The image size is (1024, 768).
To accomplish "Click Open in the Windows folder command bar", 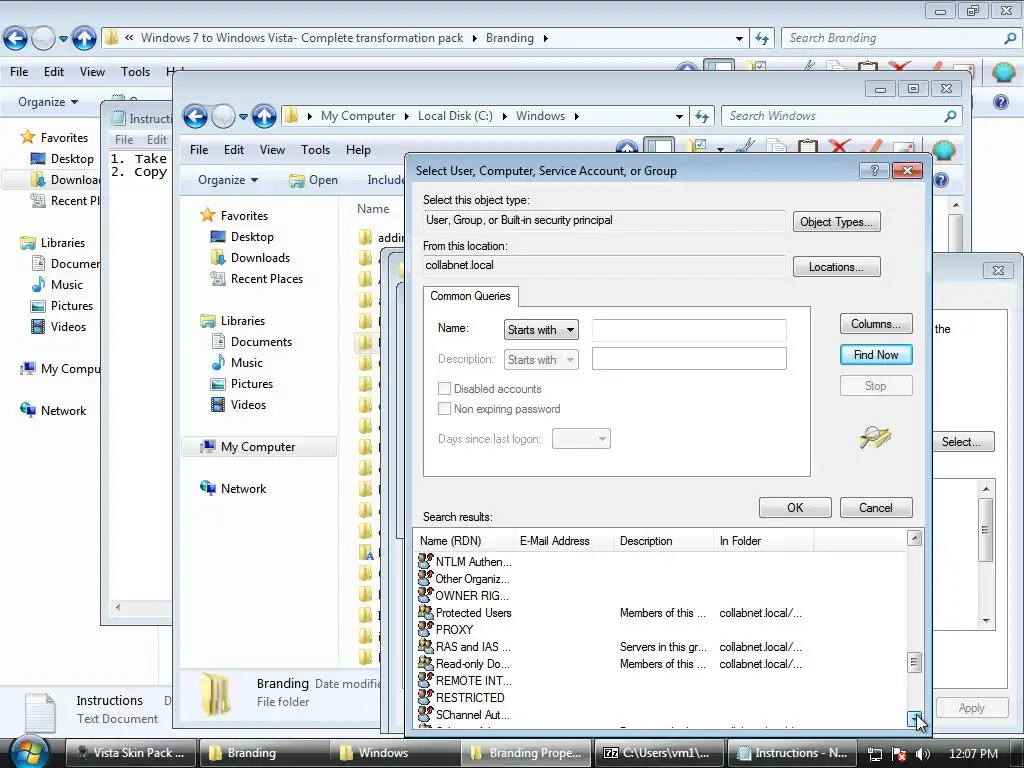I will [314, 180].
